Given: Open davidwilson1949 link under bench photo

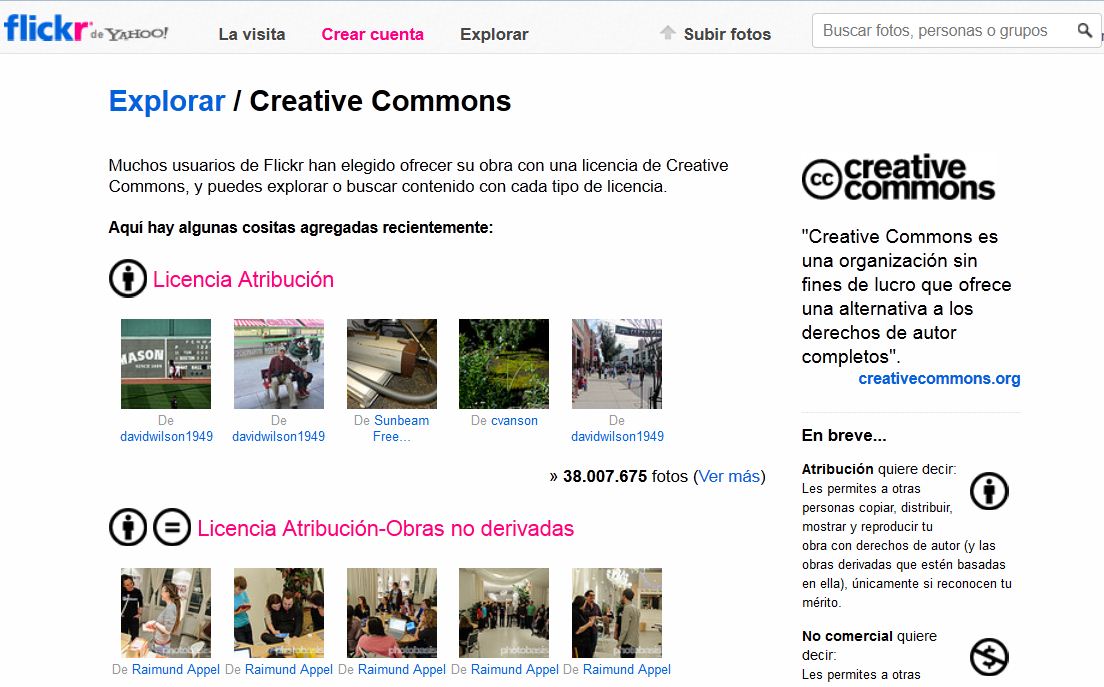Looking at the screenshot, I should tap(279, 436).
